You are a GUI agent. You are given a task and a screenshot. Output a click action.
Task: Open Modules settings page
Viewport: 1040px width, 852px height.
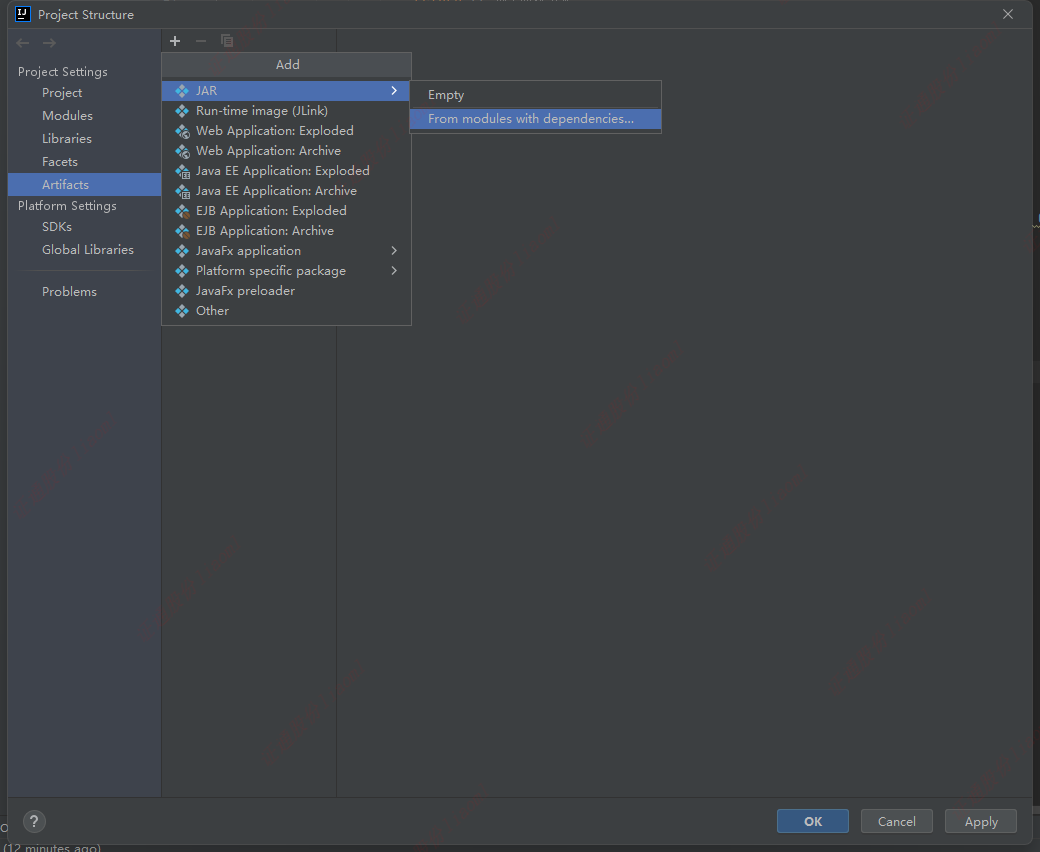84,115
